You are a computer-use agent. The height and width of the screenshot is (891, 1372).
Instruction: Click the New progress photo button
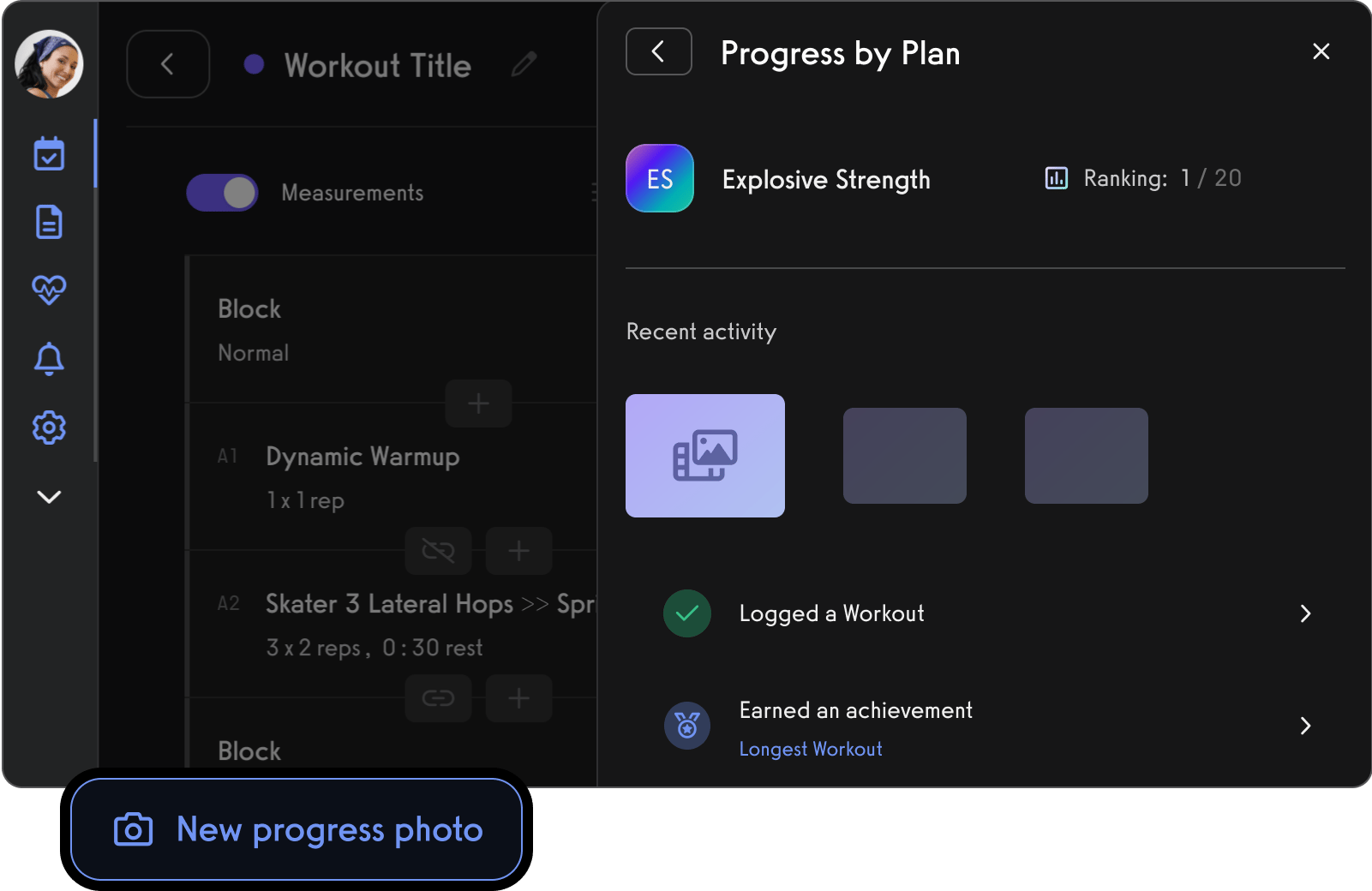click(297, 829)
